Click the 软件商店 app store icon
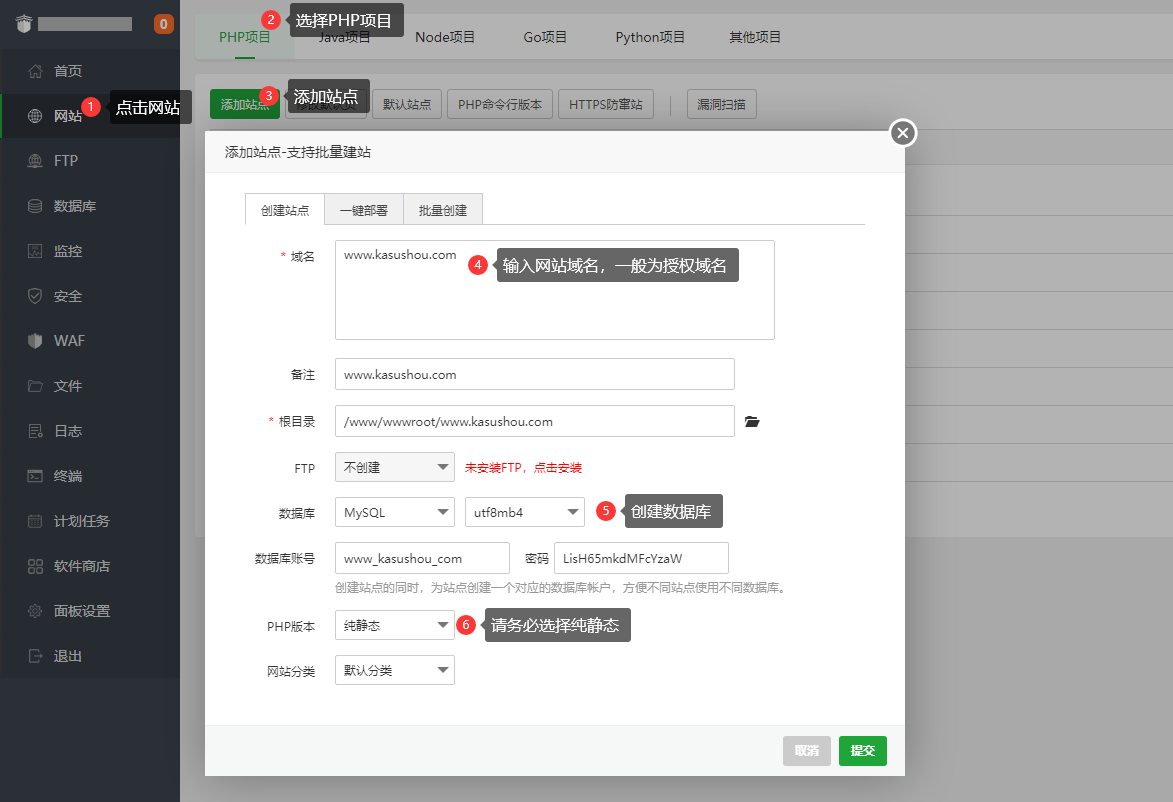 pyautogui.click(x=36, y=566)
